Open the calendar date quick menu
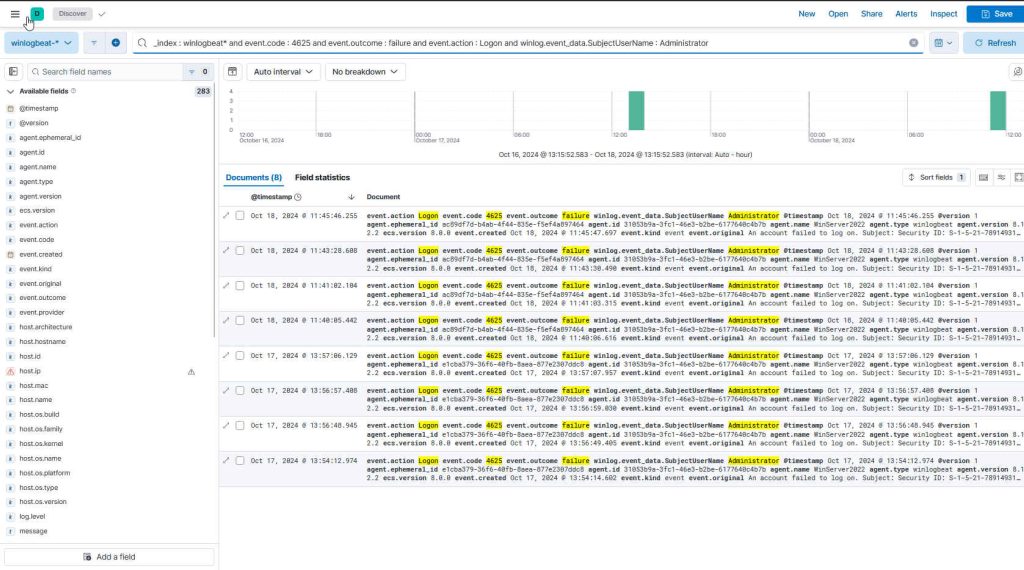 point(943,43)
